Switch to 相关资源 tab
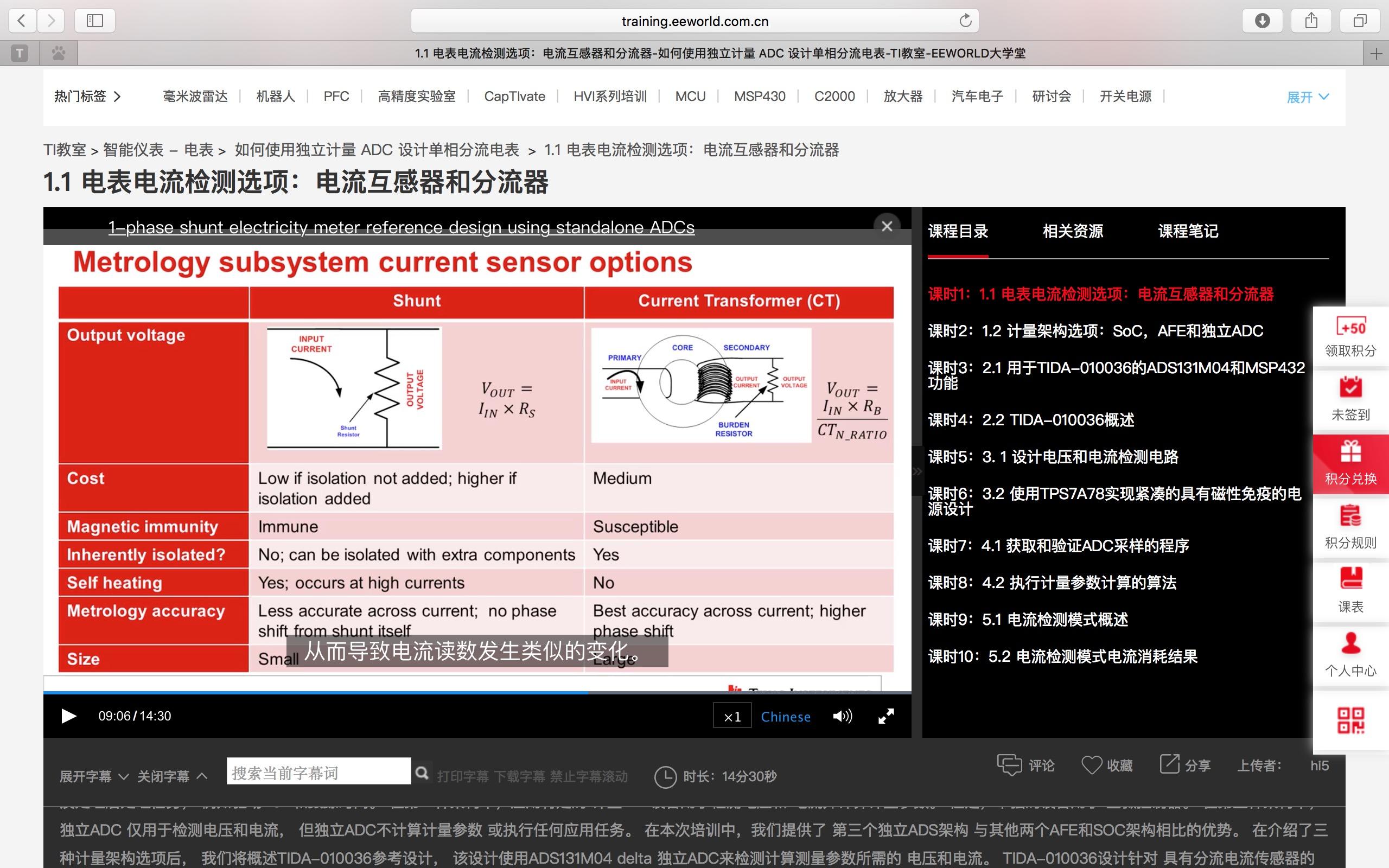 pos(1072,231)
